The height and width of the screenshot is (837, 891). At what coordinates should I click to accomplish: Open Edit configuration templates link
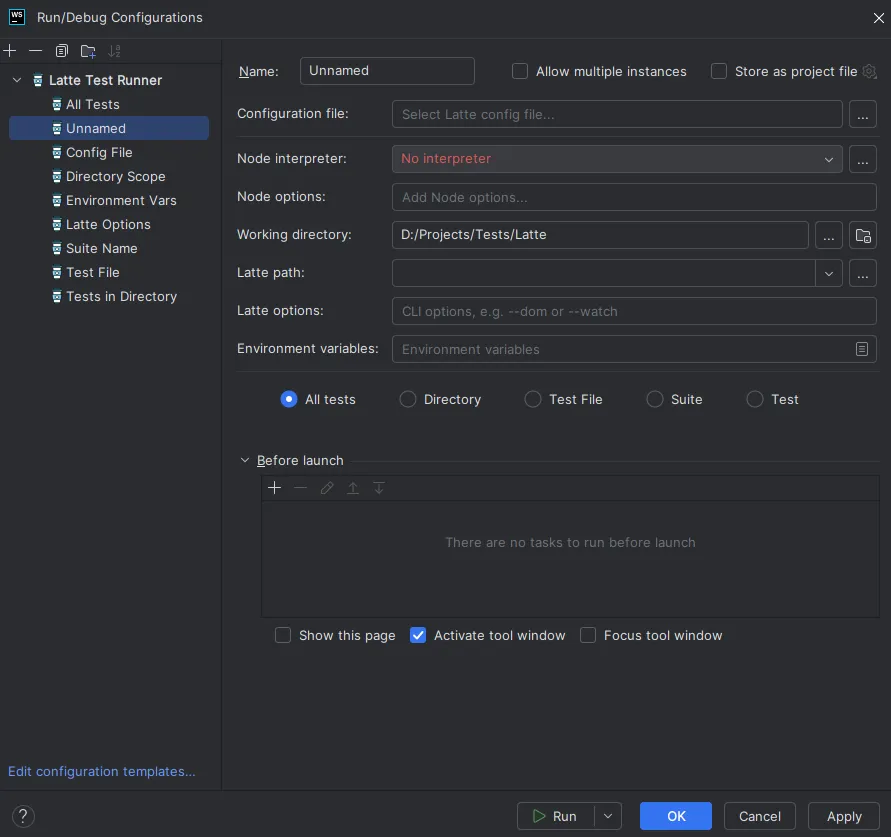[x=102, y=771]
